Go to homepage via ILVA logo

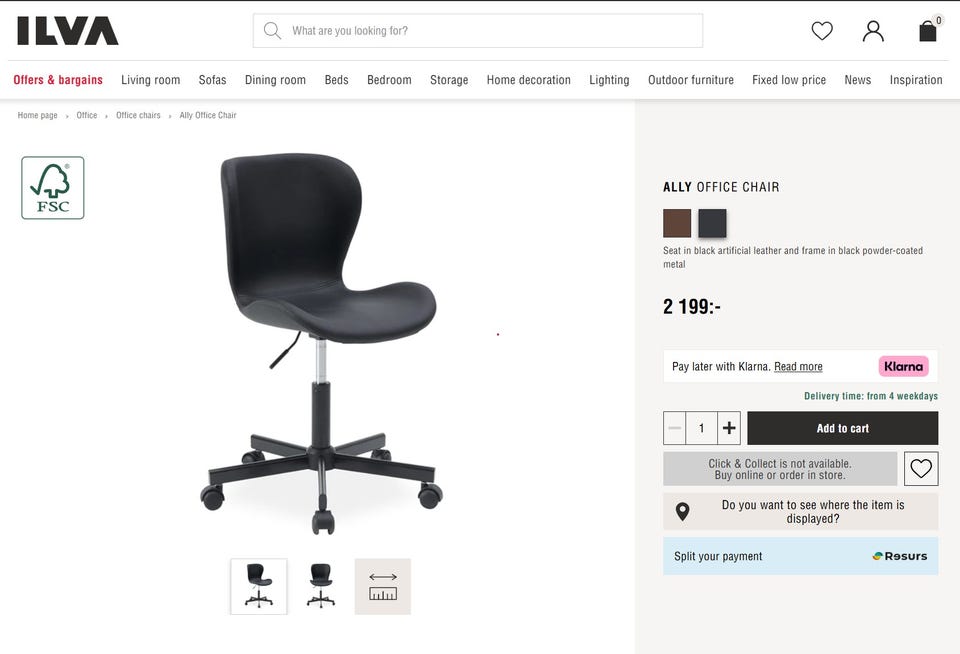click(x=67, y=31)
